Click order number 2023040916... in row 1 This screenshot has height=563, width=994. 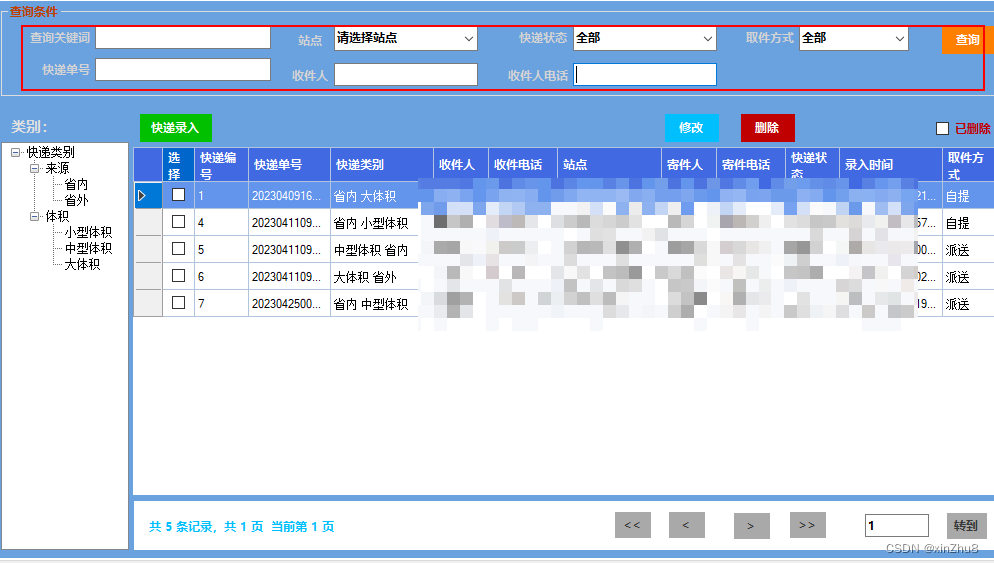tap(287, 196)
